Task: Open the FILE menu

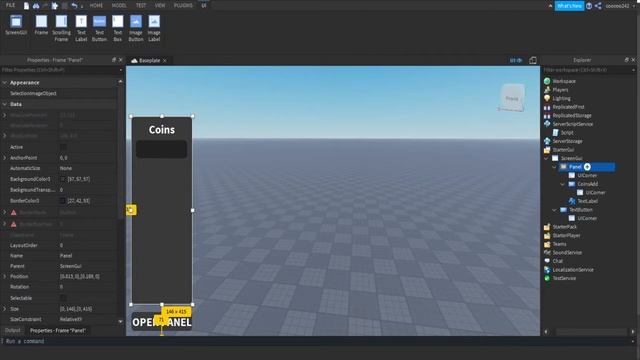Action: [11, 5]
